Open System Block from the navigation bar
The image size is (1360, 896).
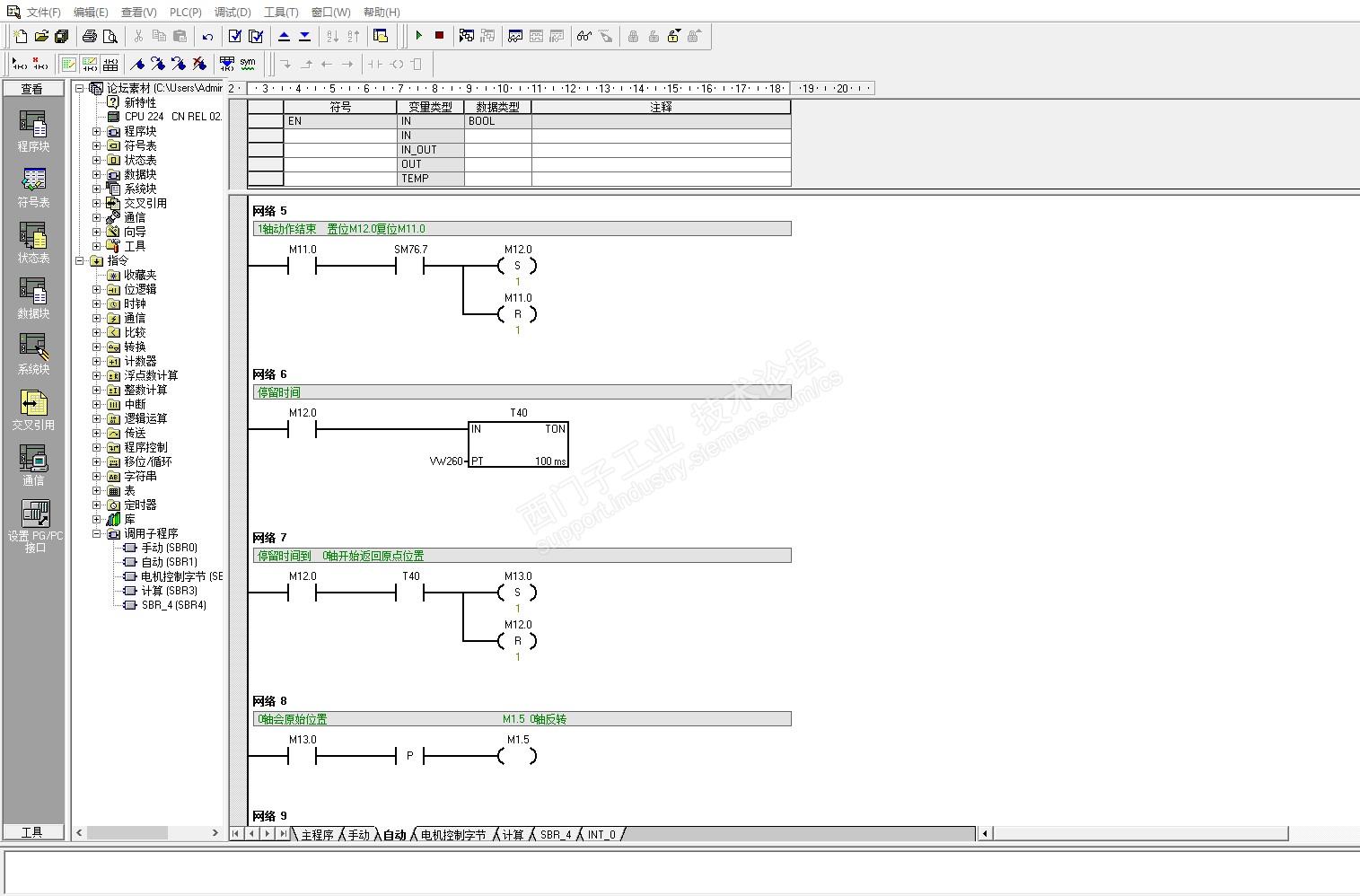(33, 354)
